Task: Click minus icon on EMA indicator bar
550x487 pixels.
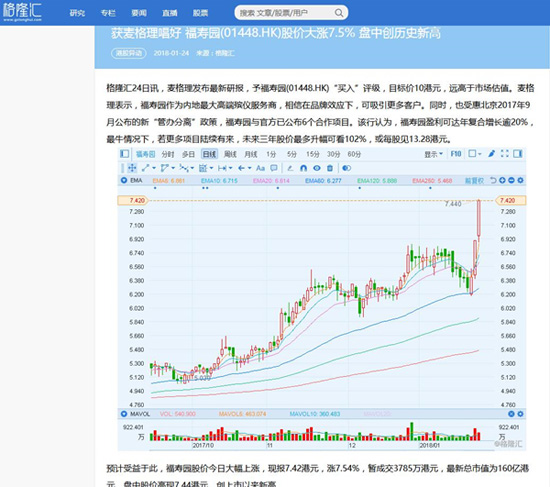Action: pos(511,180)
